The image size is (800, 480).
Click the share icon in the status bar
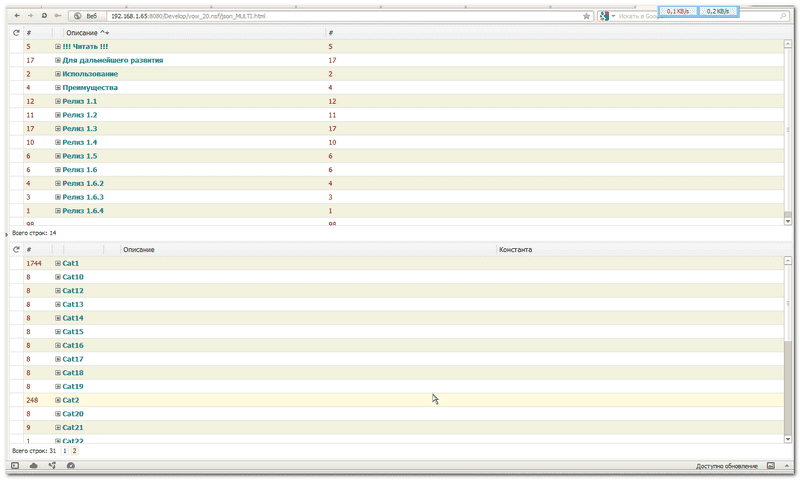pos(51,466)
